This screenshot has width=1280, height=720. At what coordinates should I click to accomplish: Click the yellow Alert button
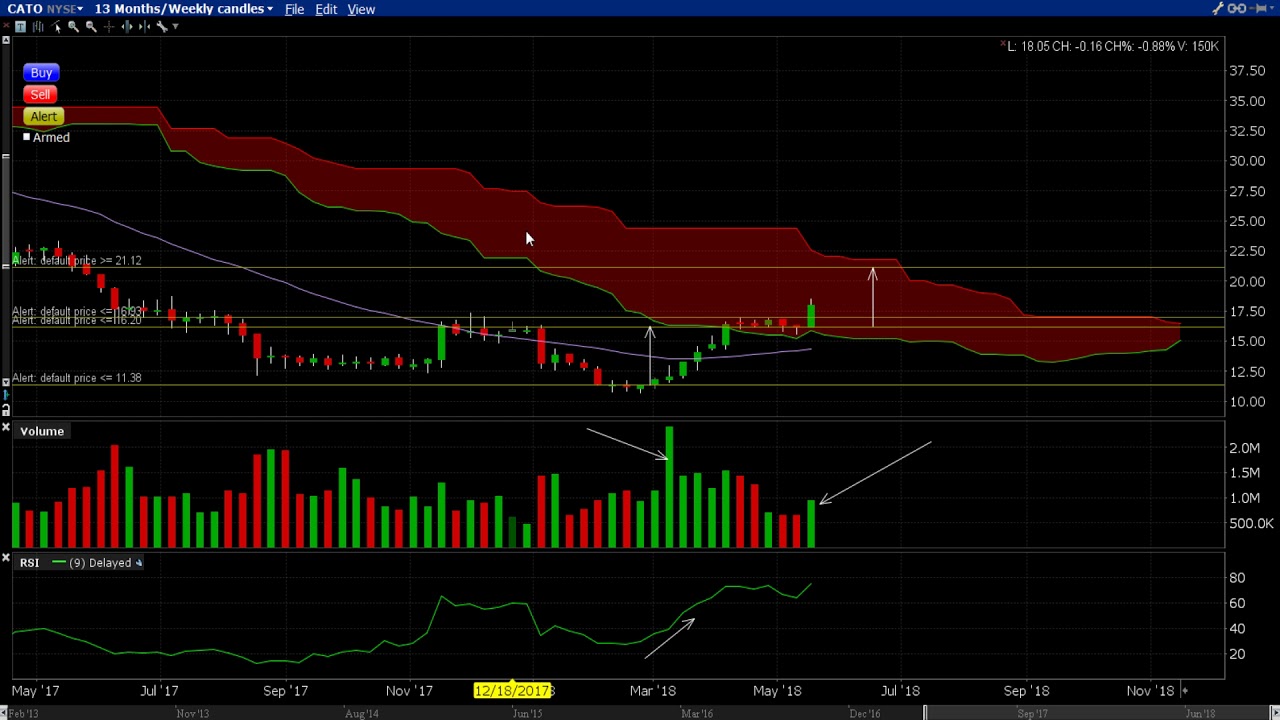click(43, 116)
